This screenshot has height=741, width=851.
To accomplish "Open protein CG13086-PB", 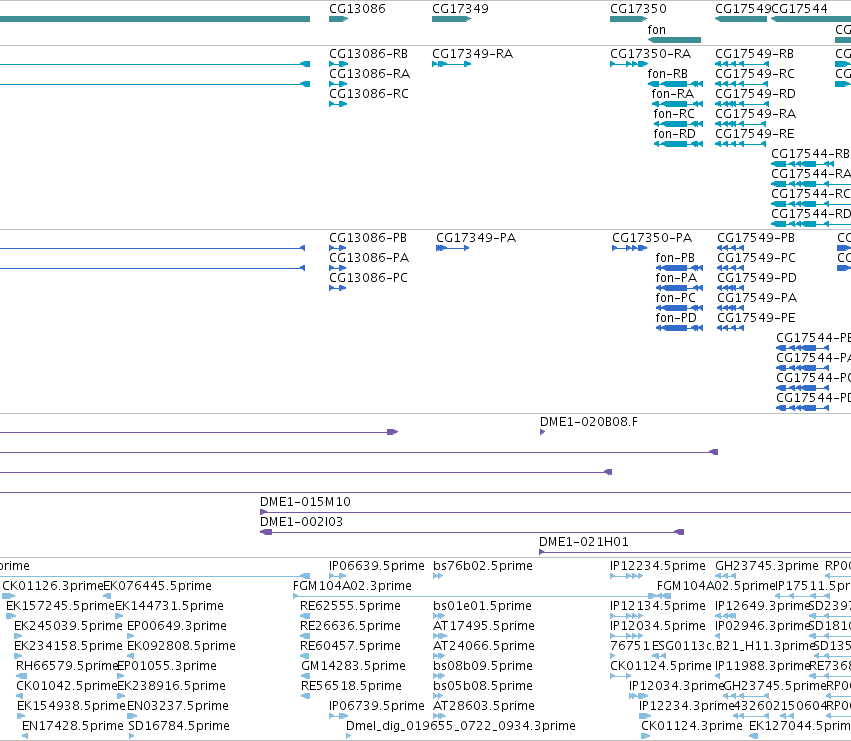I will tap(368, 238).
